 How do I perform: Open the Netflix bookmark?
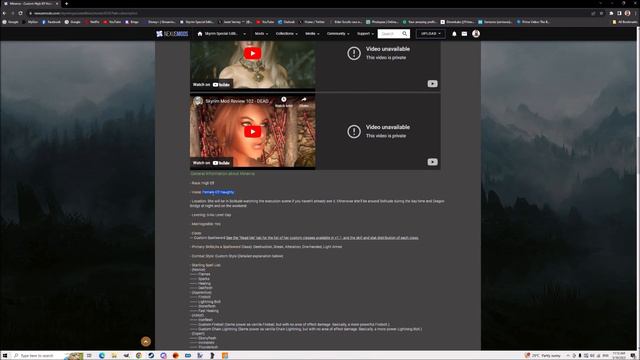point(92,22)
